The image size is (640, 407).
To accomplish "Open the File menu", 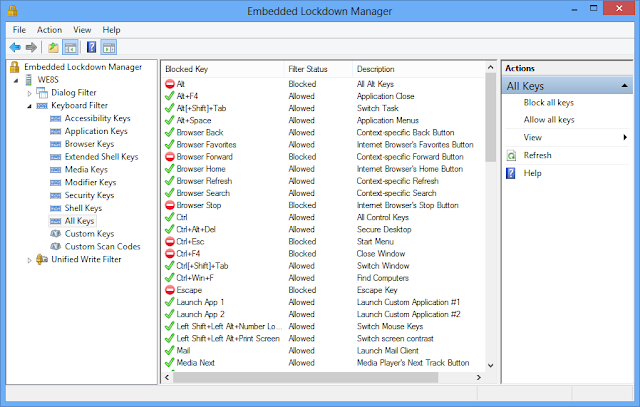I will 19,30.
